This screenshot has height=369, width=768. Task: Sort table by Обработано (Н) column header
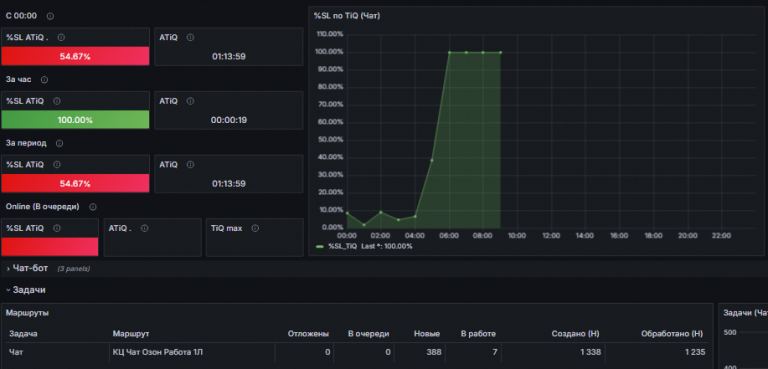[672, 334]
